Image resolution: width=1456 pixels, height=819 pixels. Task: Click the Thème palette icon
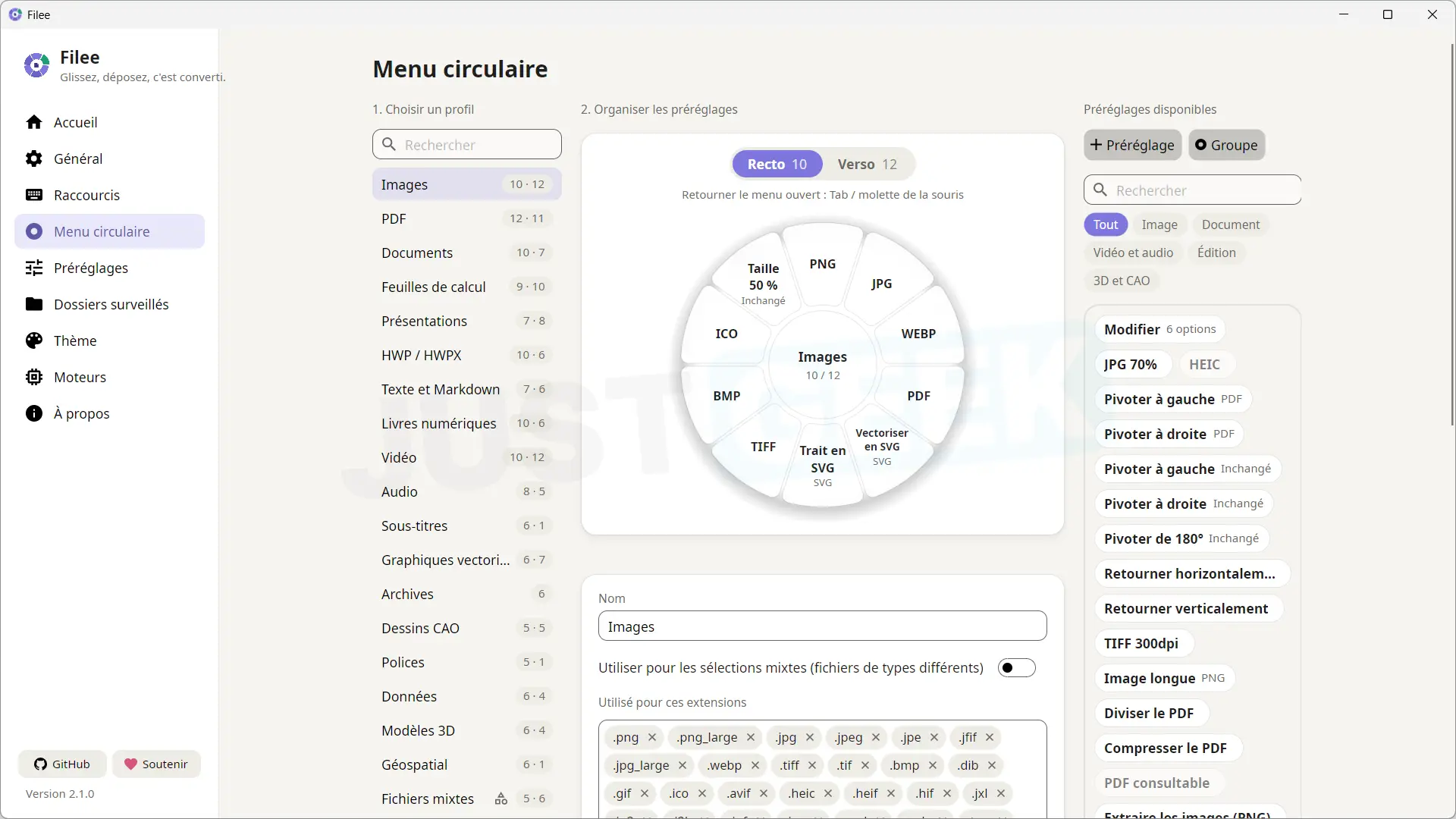(x=34, y=340)
